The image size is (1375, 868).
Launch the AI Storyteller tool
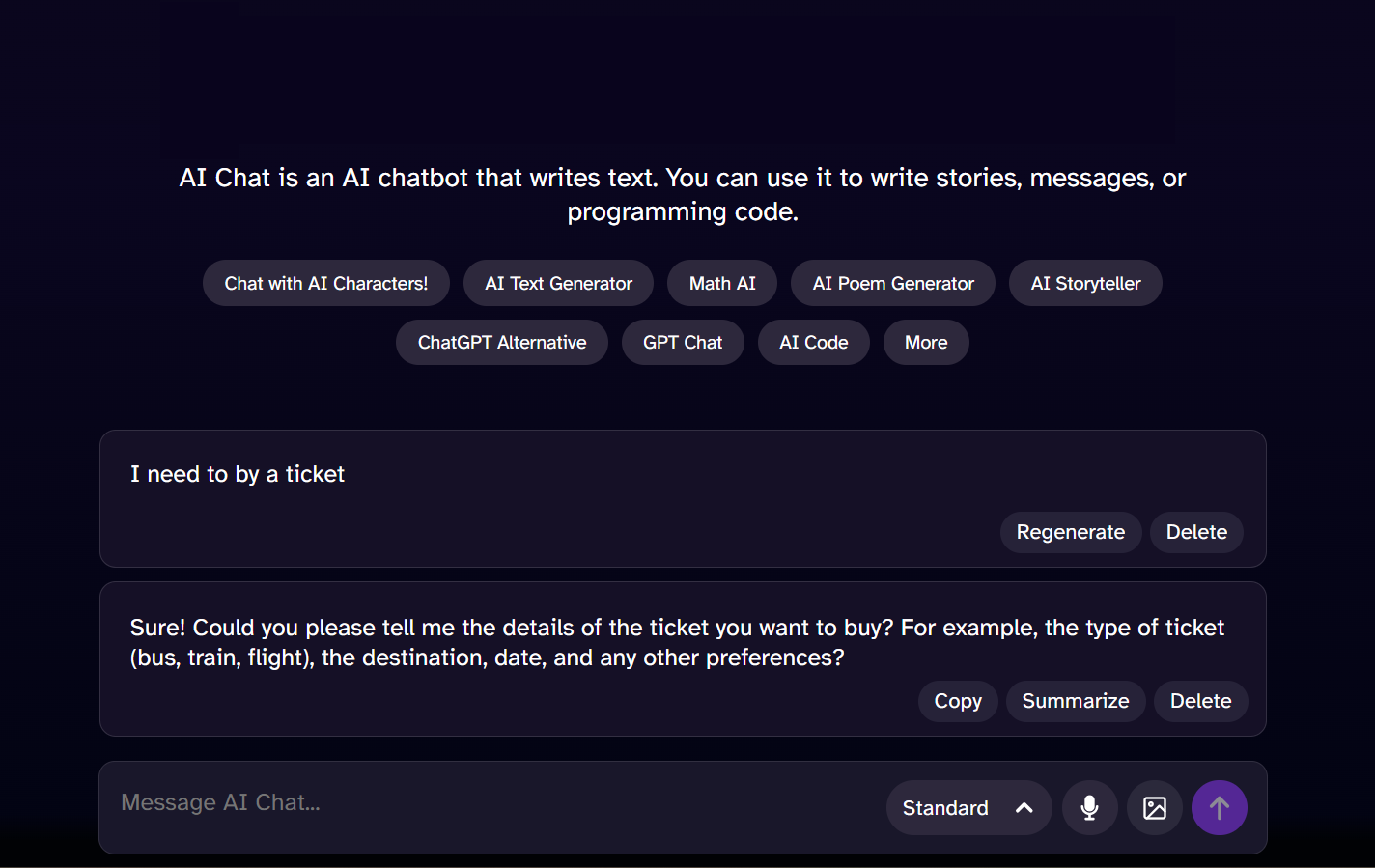(x=1085, y=284)
